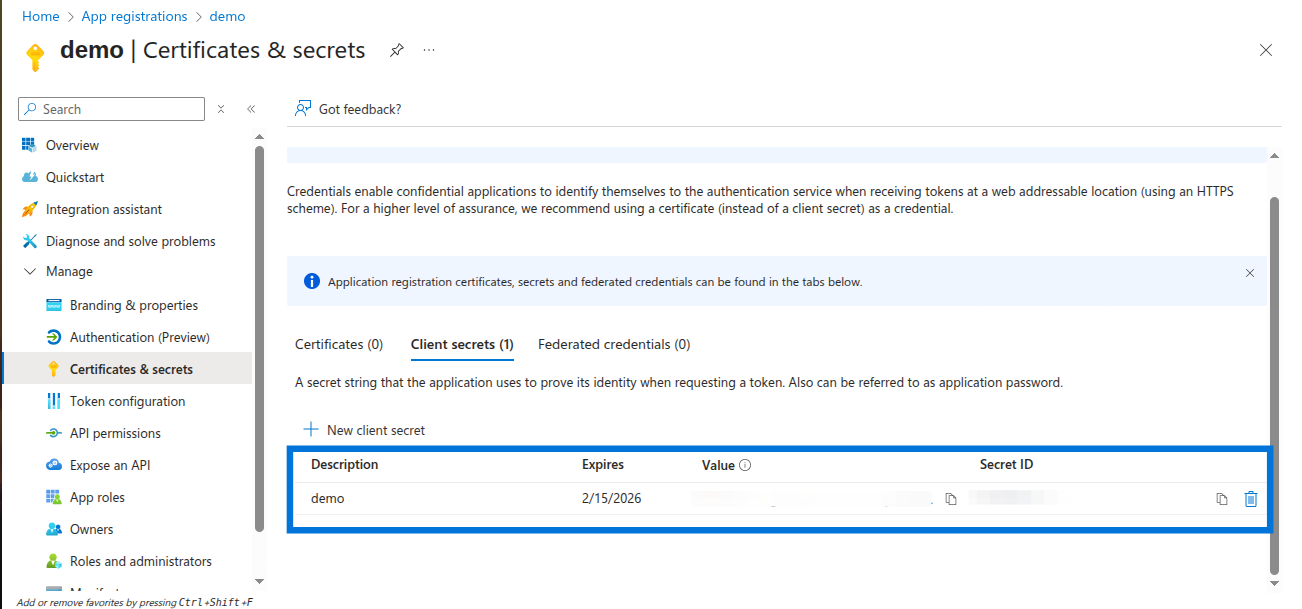Open App roles

(x=97, y=497)
